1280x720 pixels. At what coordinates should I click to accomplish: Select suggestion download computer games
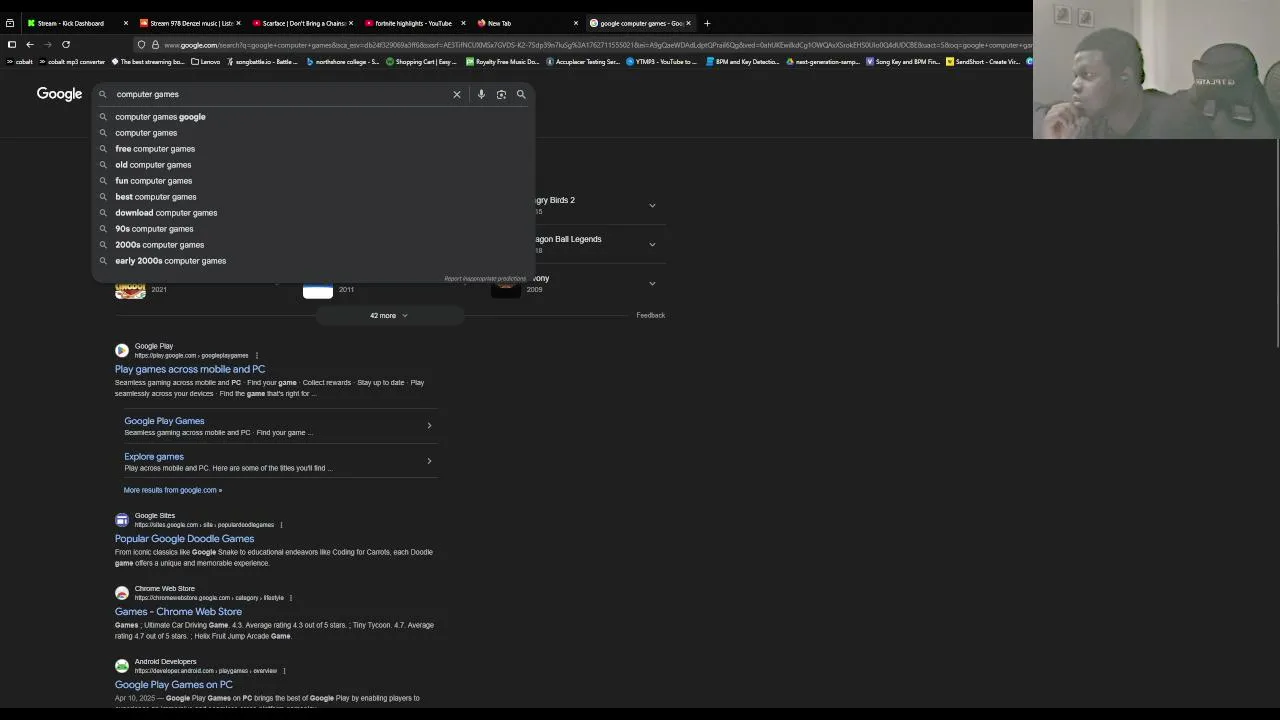312,213
